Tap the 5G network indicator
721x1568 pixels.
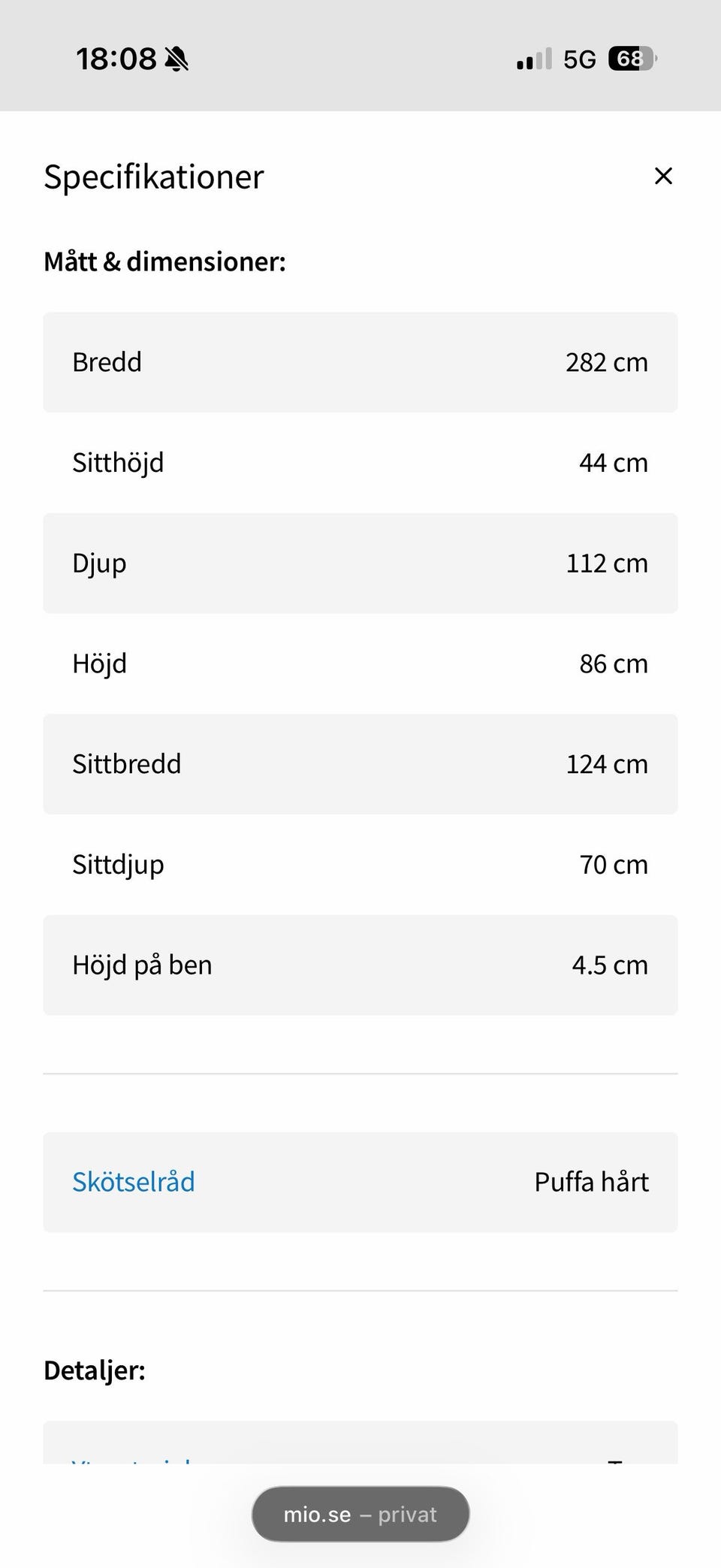coord(579,59)
